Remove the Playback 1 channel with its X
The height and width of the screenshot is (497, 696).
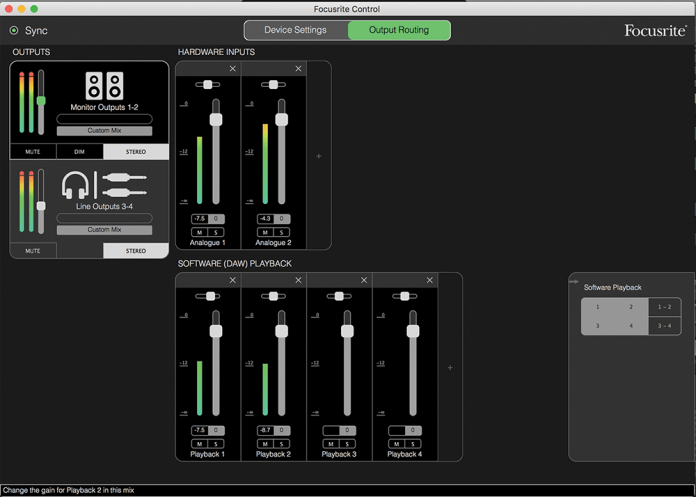[233, 280]
